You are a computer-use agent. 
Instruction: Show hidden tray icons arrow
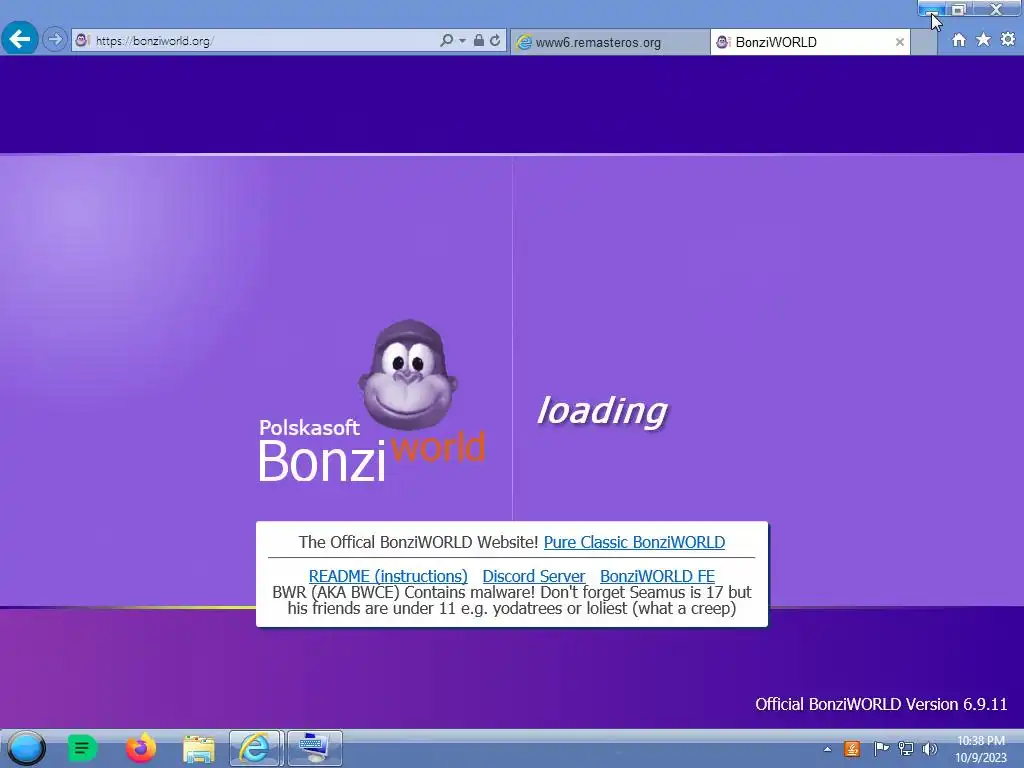coord(827,749)
